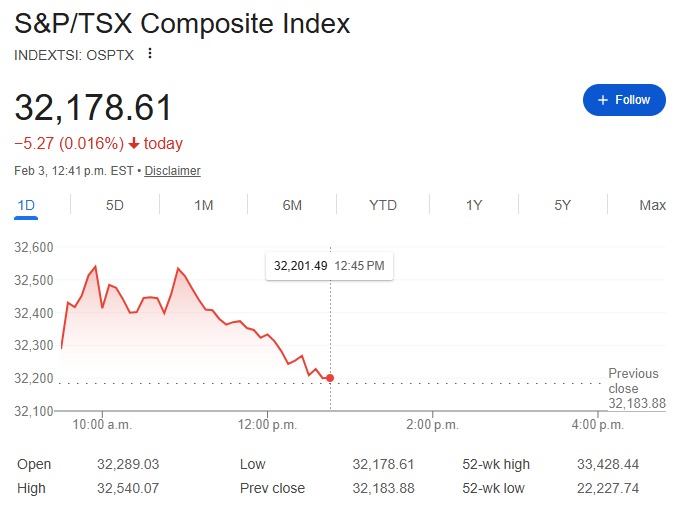The height and width of the screenshot is (505, 677).
Task: Click the S&P/TSX Composite Index title
Action: point(183,23)
